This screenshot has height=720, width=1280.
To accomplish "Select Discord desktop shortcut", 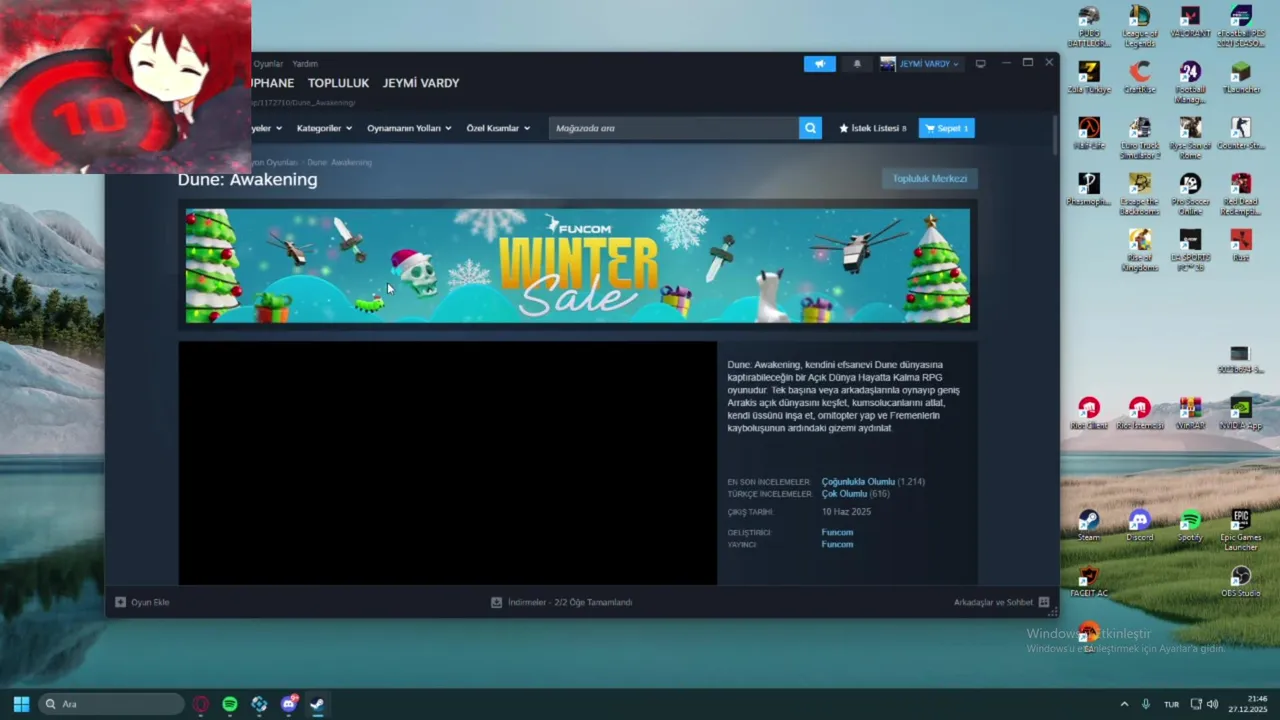I will tap(1139, 526).
